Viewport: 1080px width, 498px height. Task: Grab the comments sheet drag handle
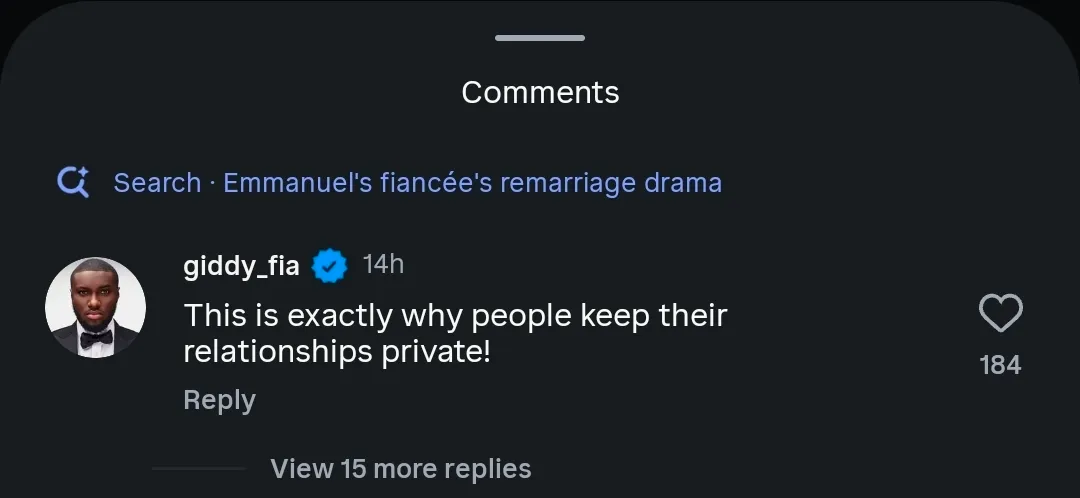point(540,38)
